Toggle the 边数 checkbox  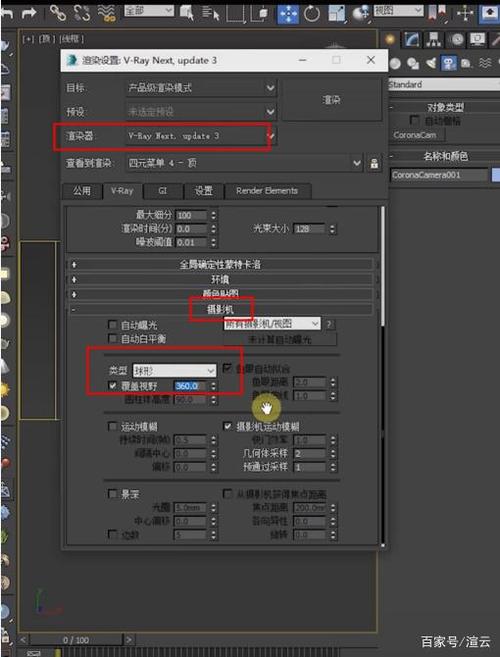click(x=112, y=534)
